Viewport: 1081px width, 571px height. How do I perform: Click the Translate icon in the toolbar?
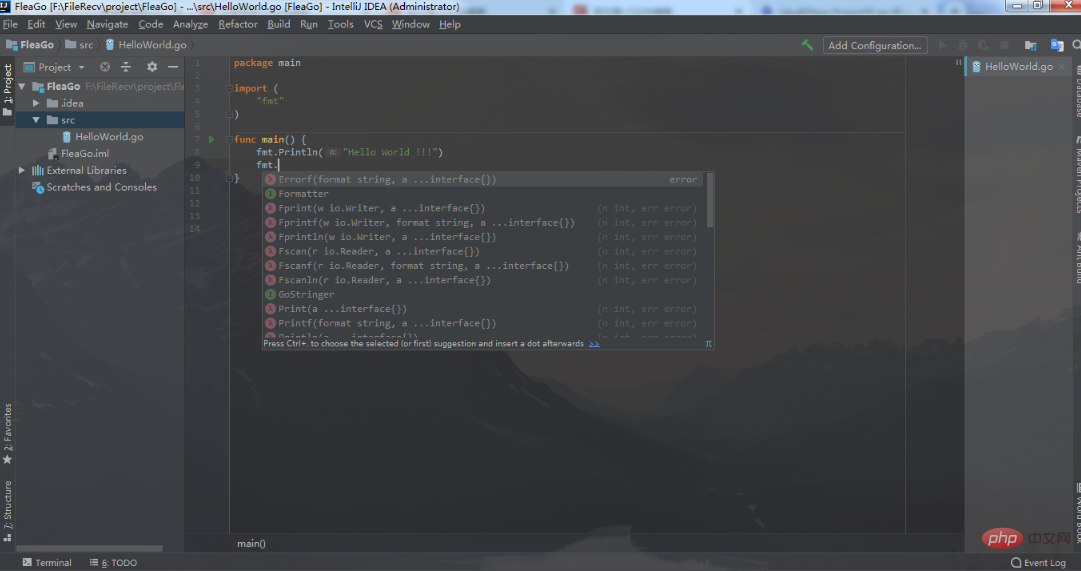coord(1056,45)
